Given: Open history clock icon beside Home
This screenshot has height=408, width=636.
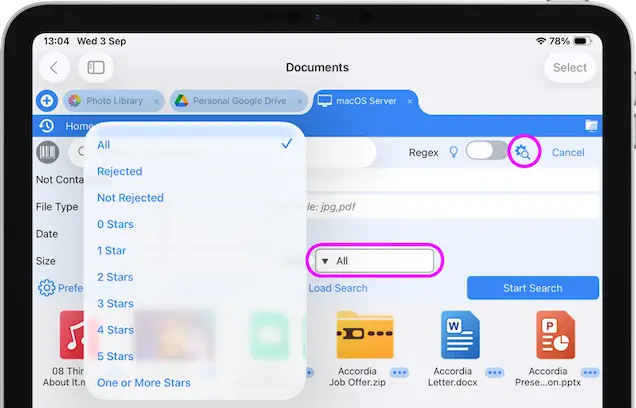Looking at the screenshot, I should (x=46, y=126).
